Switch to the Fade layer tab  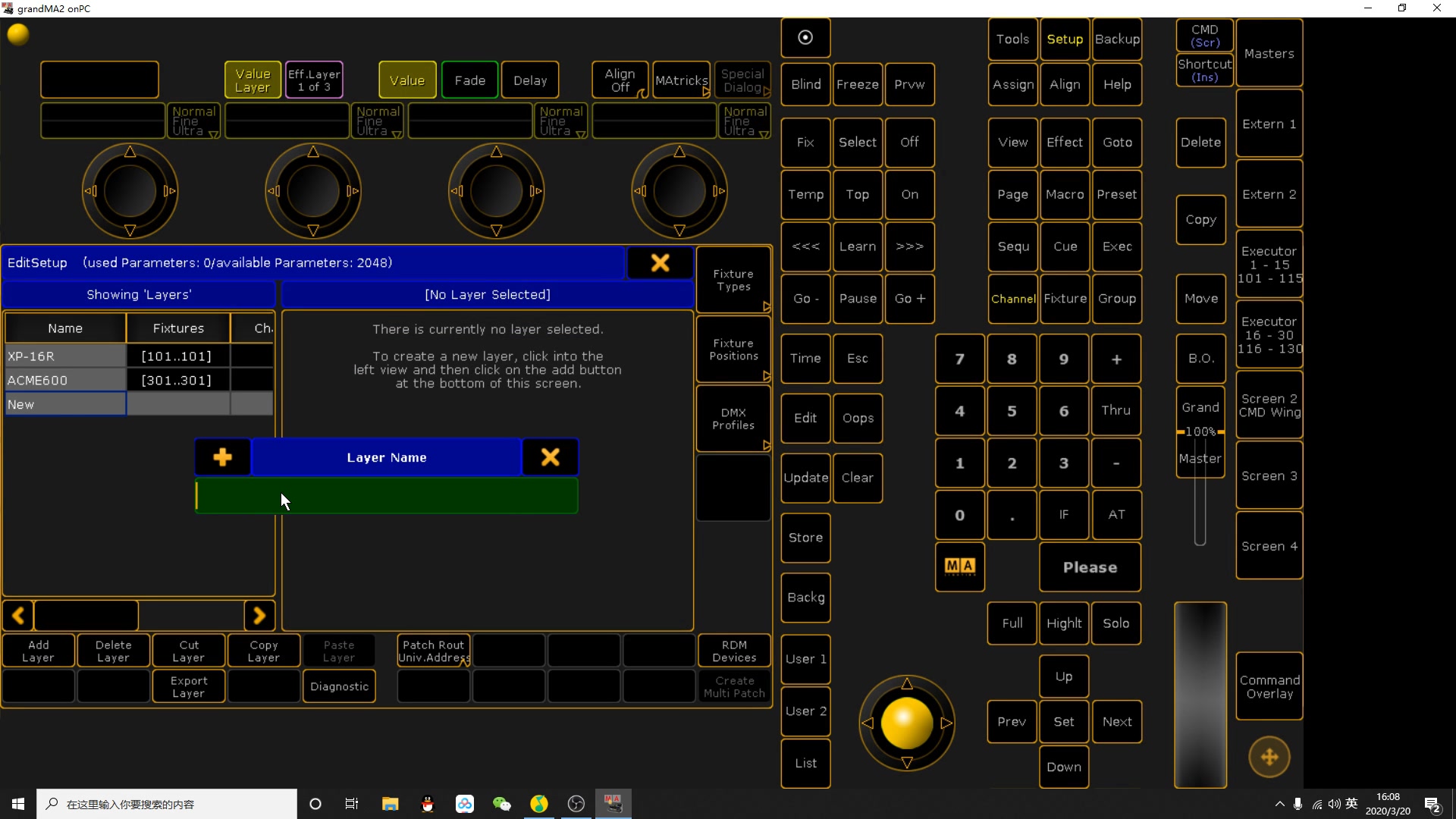click(469, 80)
